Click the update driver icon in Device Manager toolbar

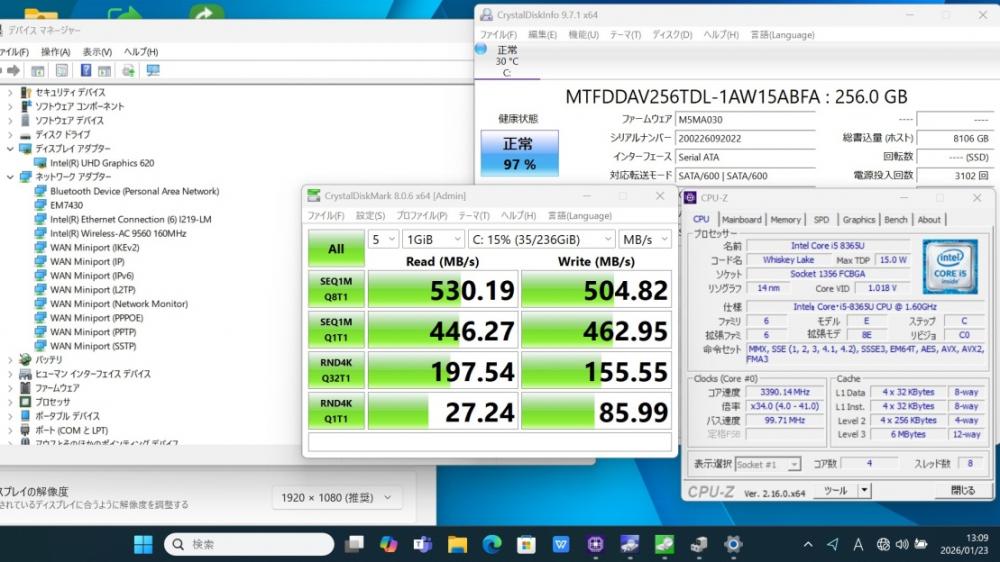tap(128, 70)
